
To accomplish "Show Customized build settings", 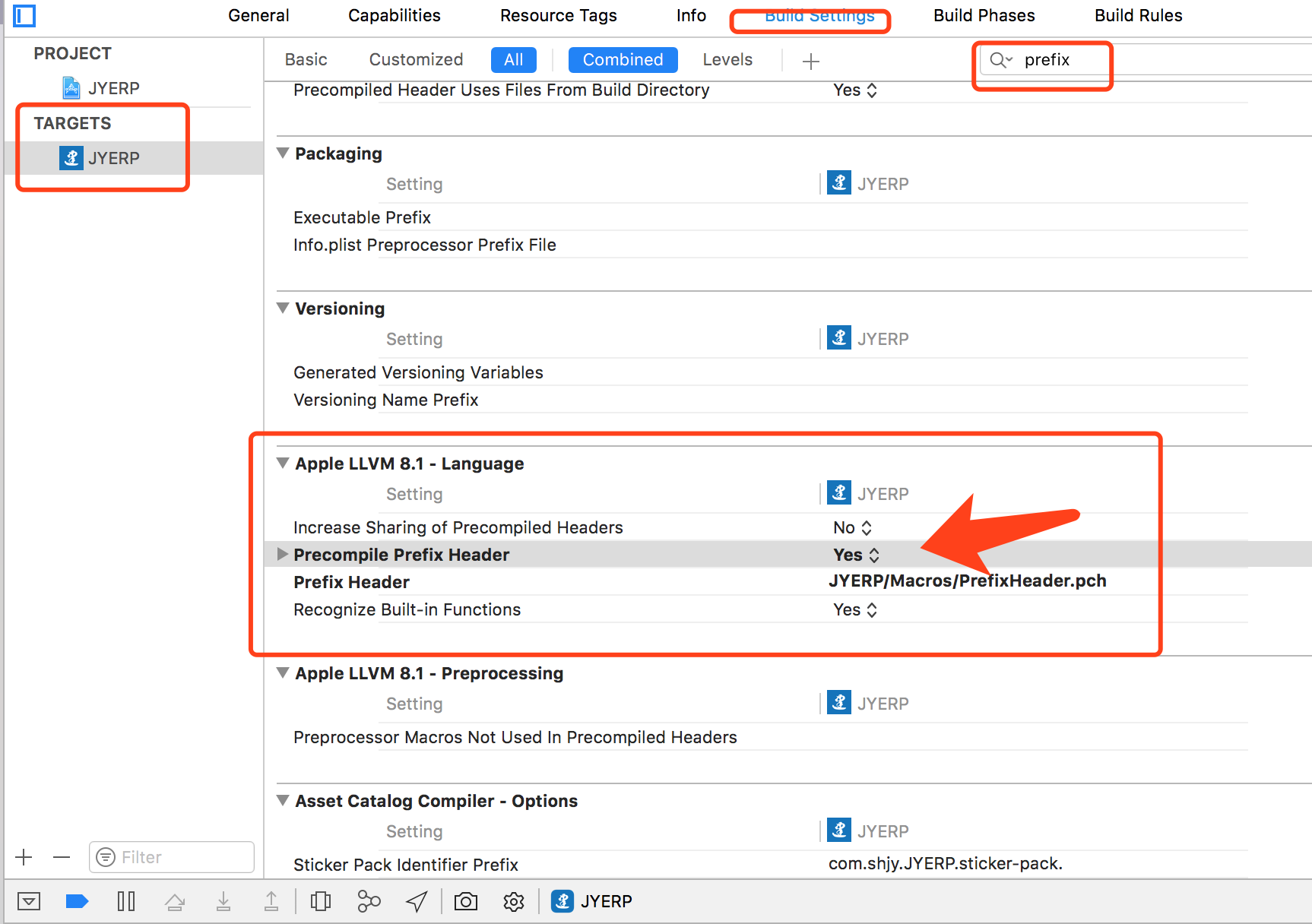I will click(x=416, y=60).
